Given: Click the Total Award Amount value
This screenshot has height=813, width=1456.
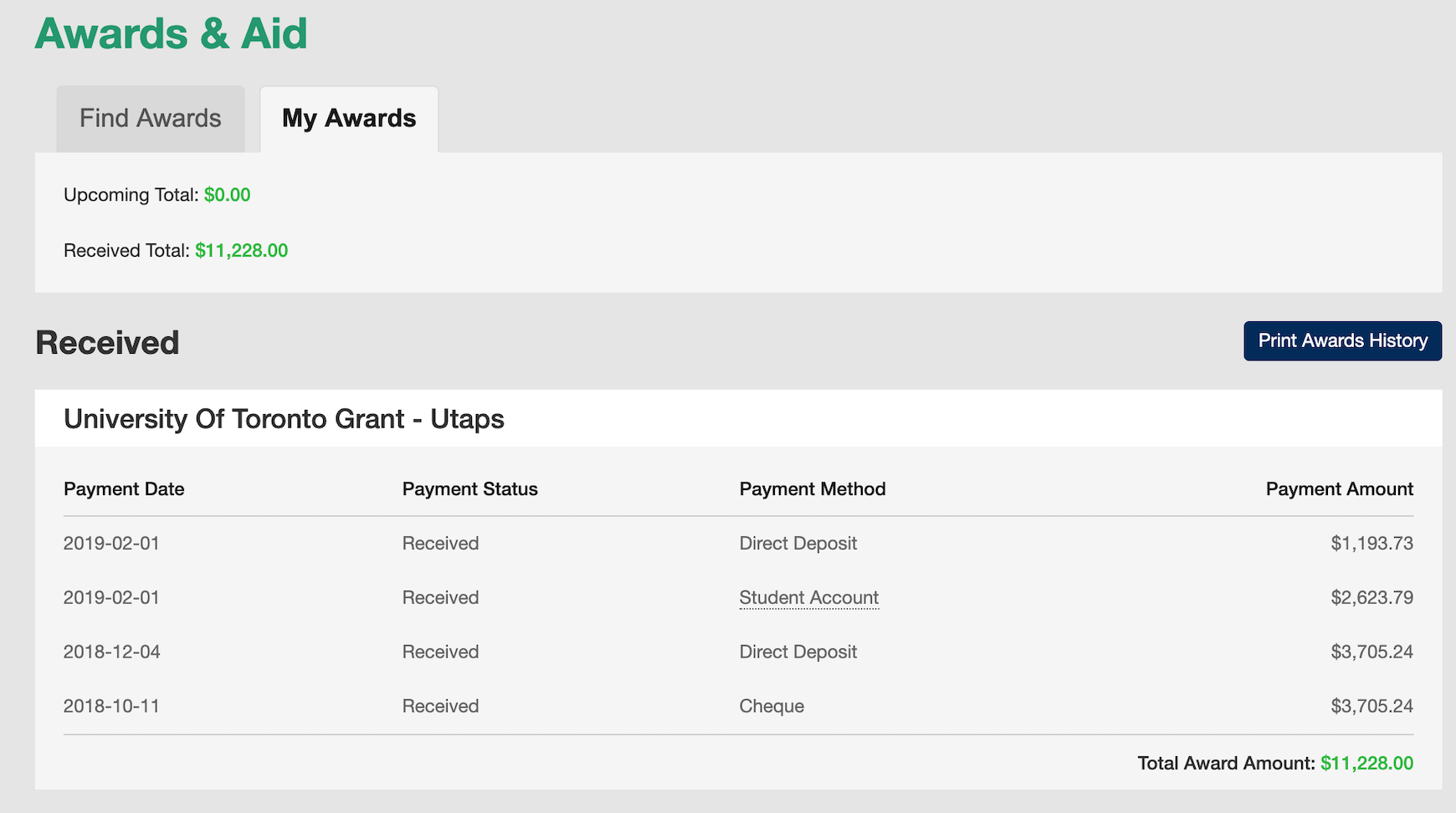Looking at the screenshot, I should click(x=1366, y=764).
